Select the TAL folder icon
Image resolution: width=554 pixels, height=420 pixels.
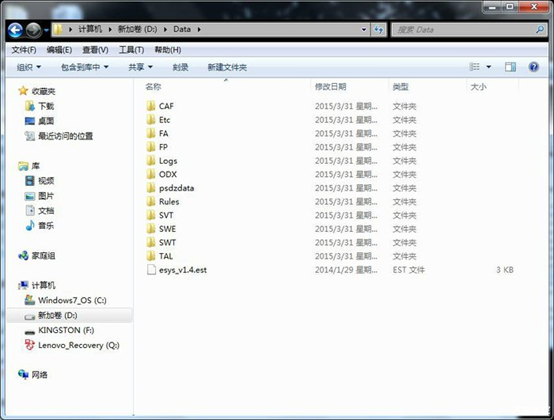coord(151,256)
